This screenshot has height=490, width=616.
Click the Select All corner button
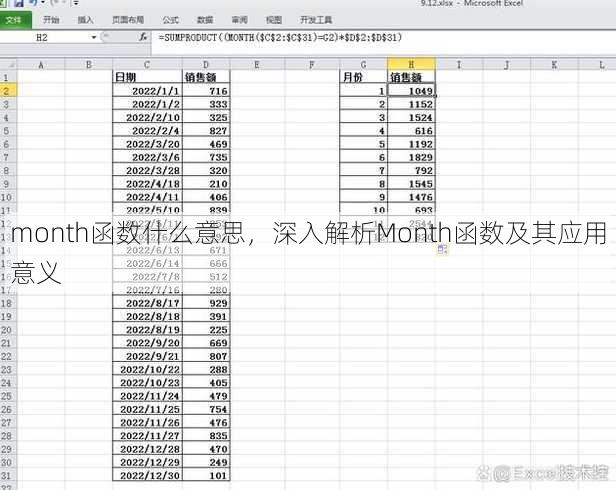8,64
